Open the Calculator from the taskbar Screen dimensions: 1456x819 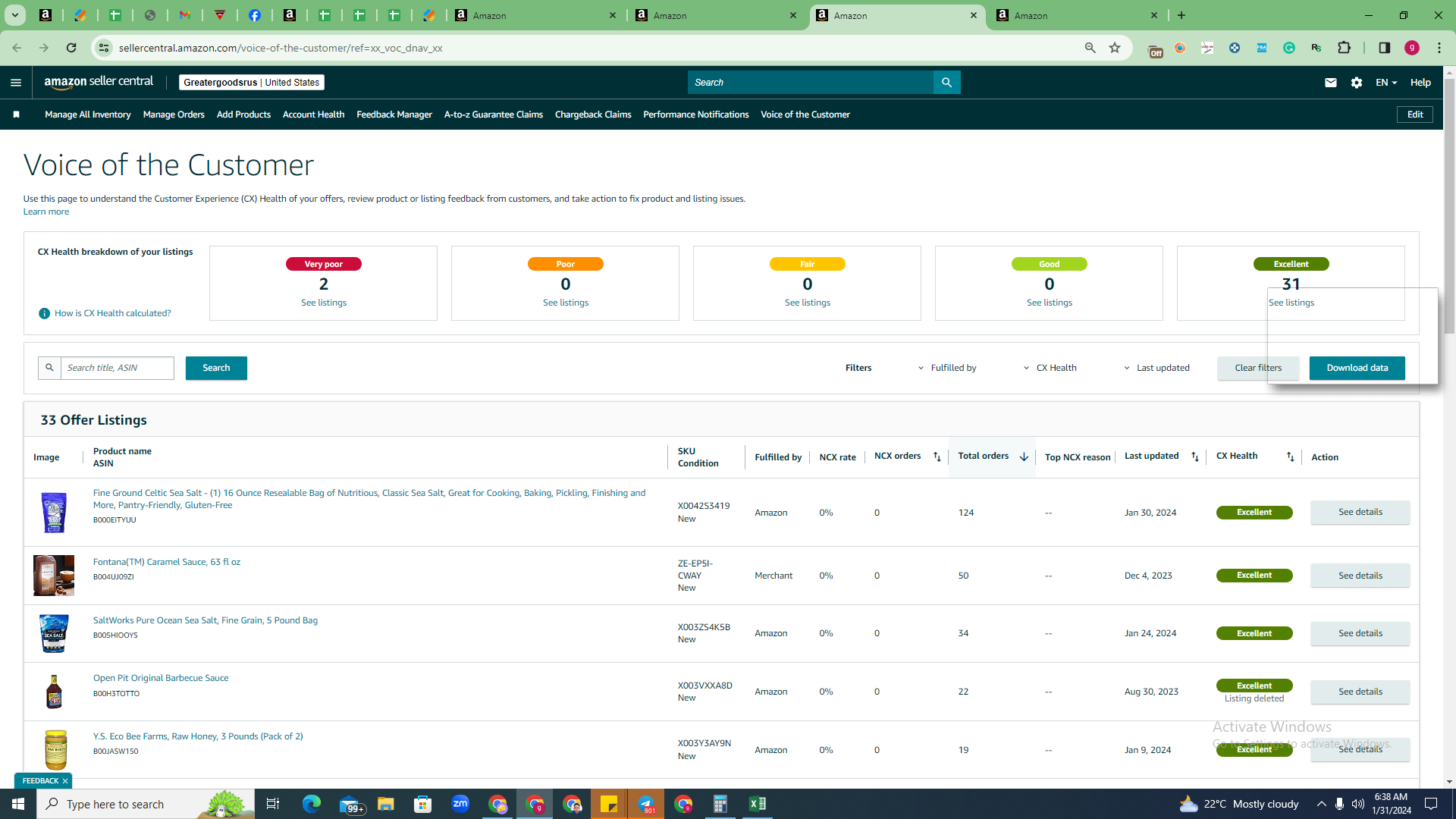[x=720, y=804]
